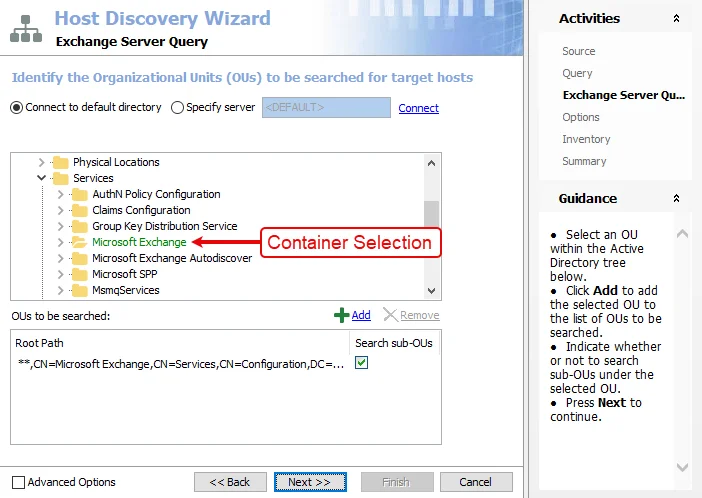Go to the Summary activity step
702x498 pixels.
point(584,161)
